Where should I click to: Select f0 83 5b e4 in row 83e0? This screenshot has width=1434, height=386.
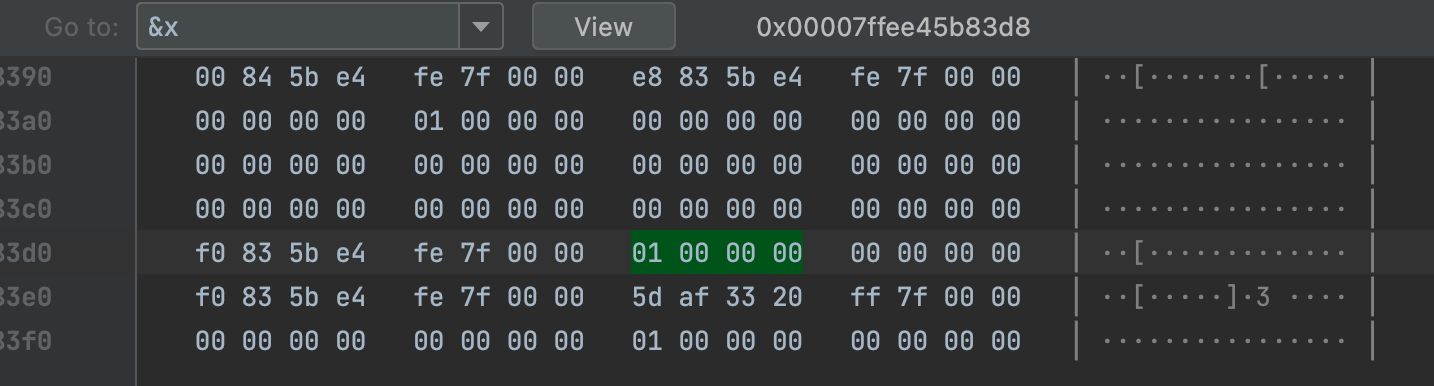coord(281,297)
